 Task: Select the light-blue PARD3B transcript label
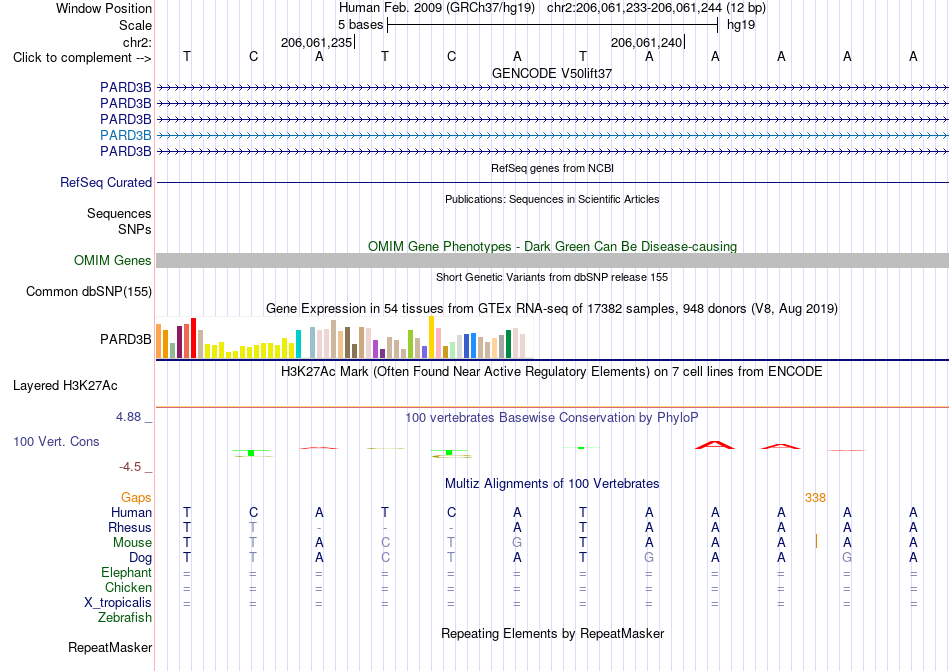[x=125, y=135]
